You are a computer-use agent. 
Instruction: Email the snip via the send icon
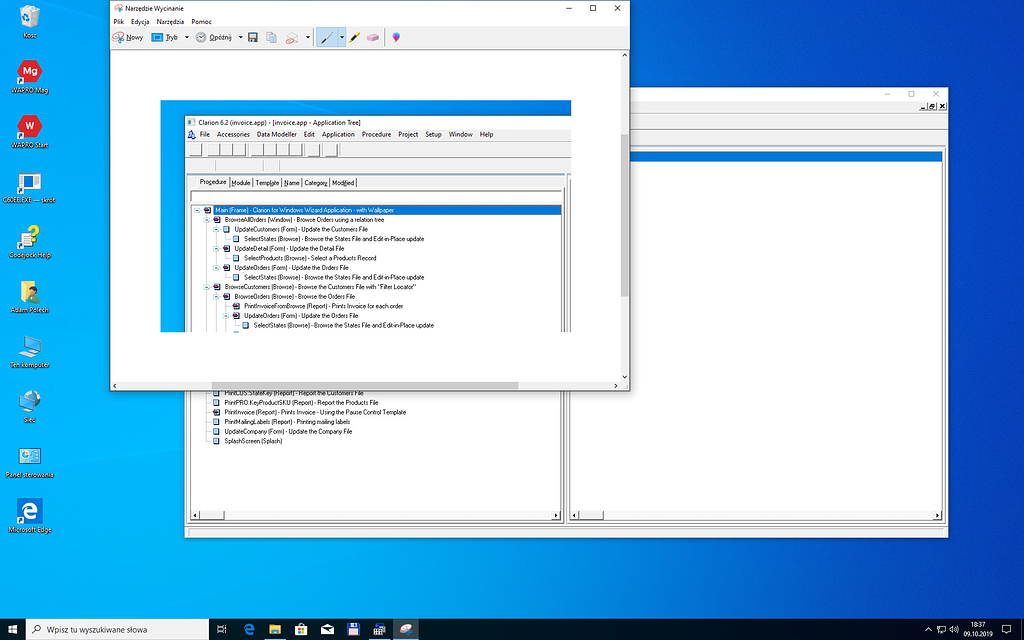(289, 37)
